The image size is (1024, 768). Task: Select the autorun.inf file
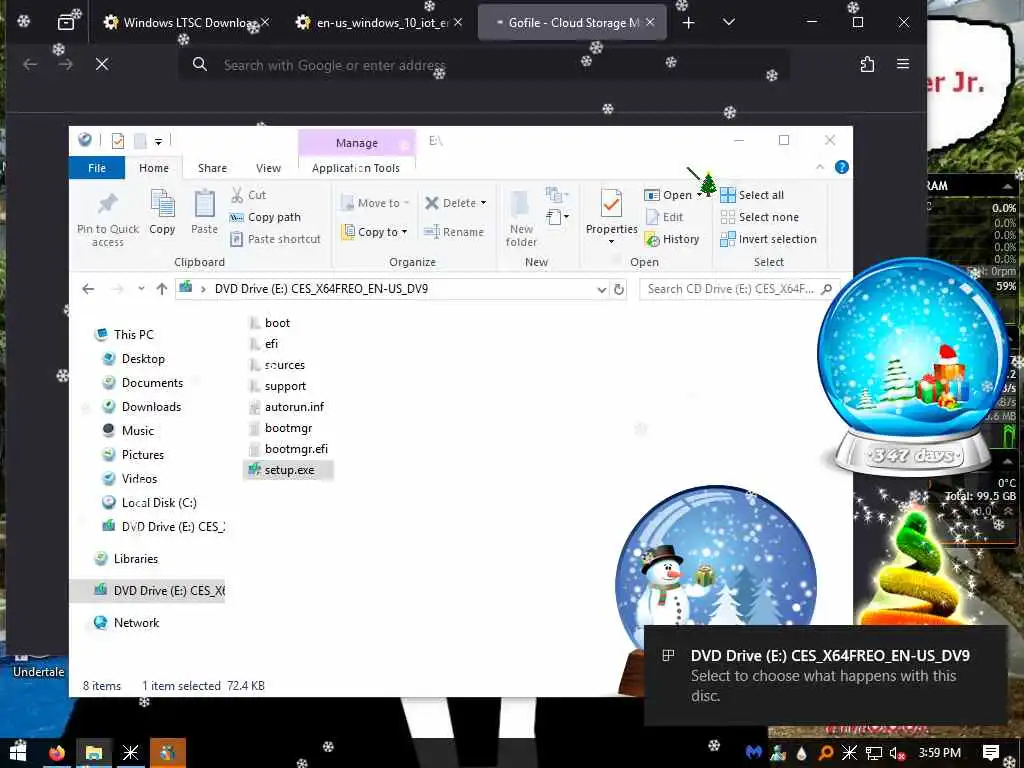pos(286,407)
